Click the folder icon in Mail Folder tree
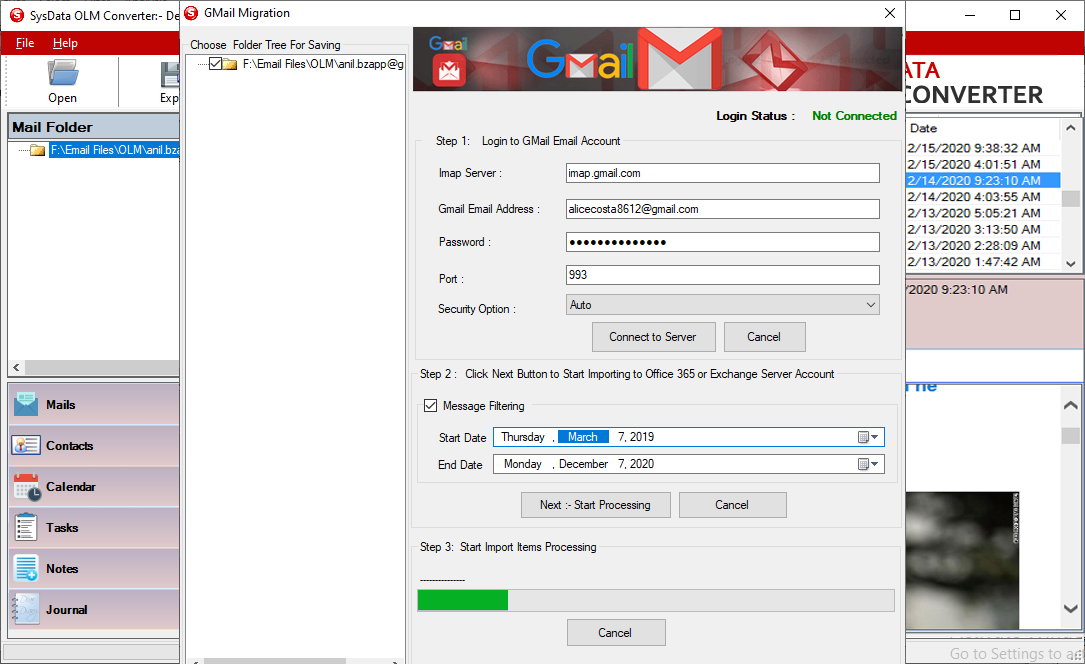The width and height of the screenshot is (1085, 664). tap(37, 150)
